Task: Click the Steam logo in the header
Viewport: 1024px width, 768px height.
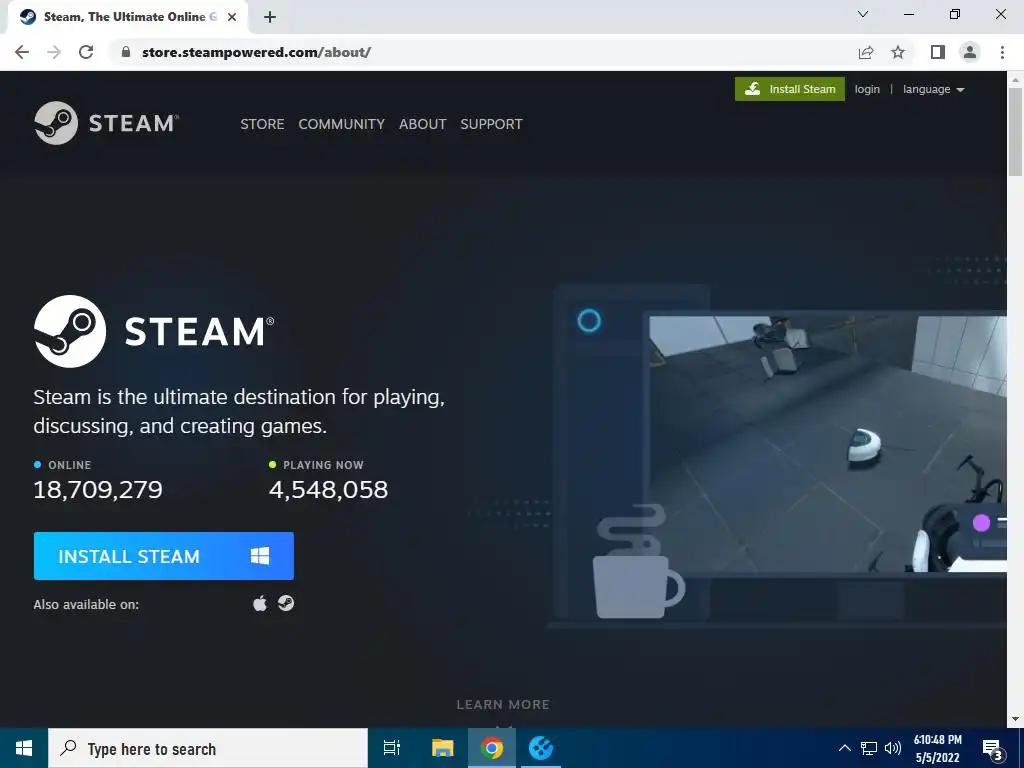Action: coord(106,123)
